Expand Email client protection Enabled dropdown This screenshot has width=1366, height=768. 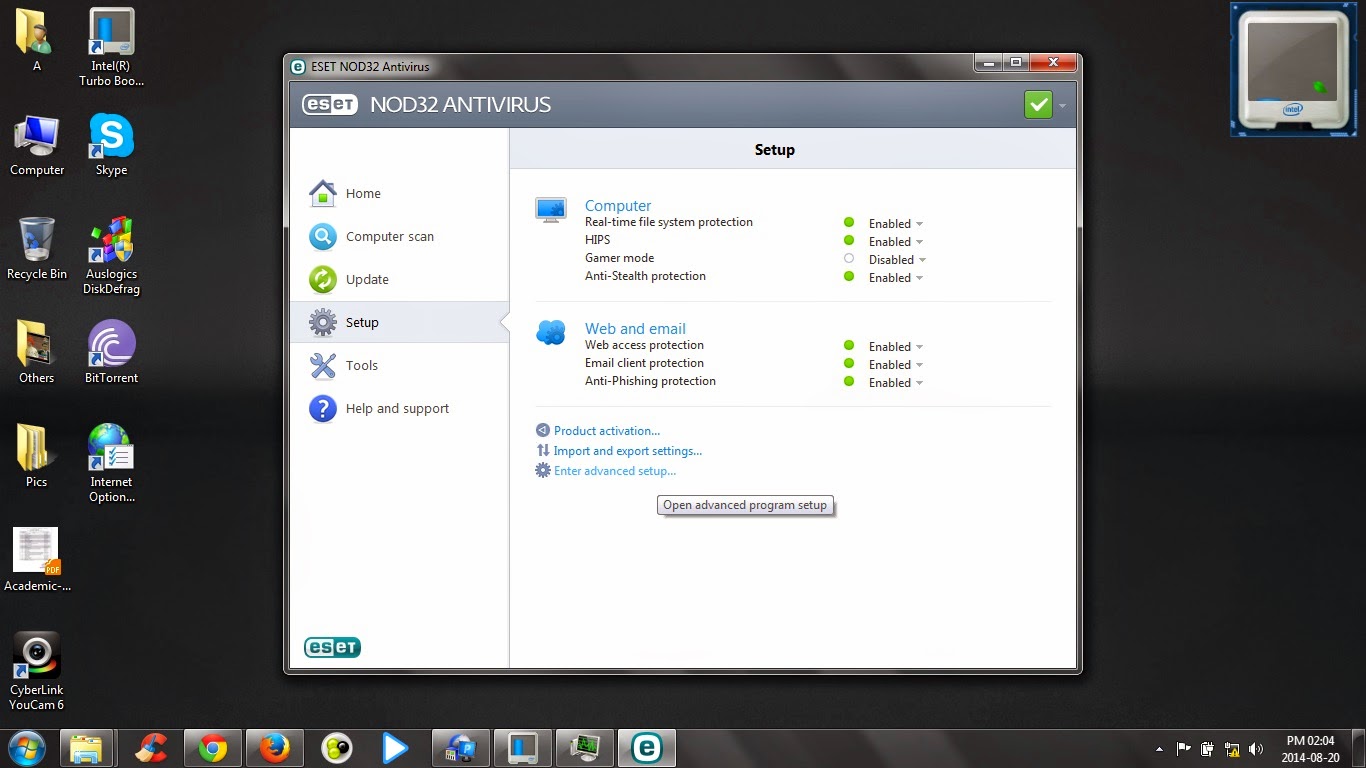[896, 365]
